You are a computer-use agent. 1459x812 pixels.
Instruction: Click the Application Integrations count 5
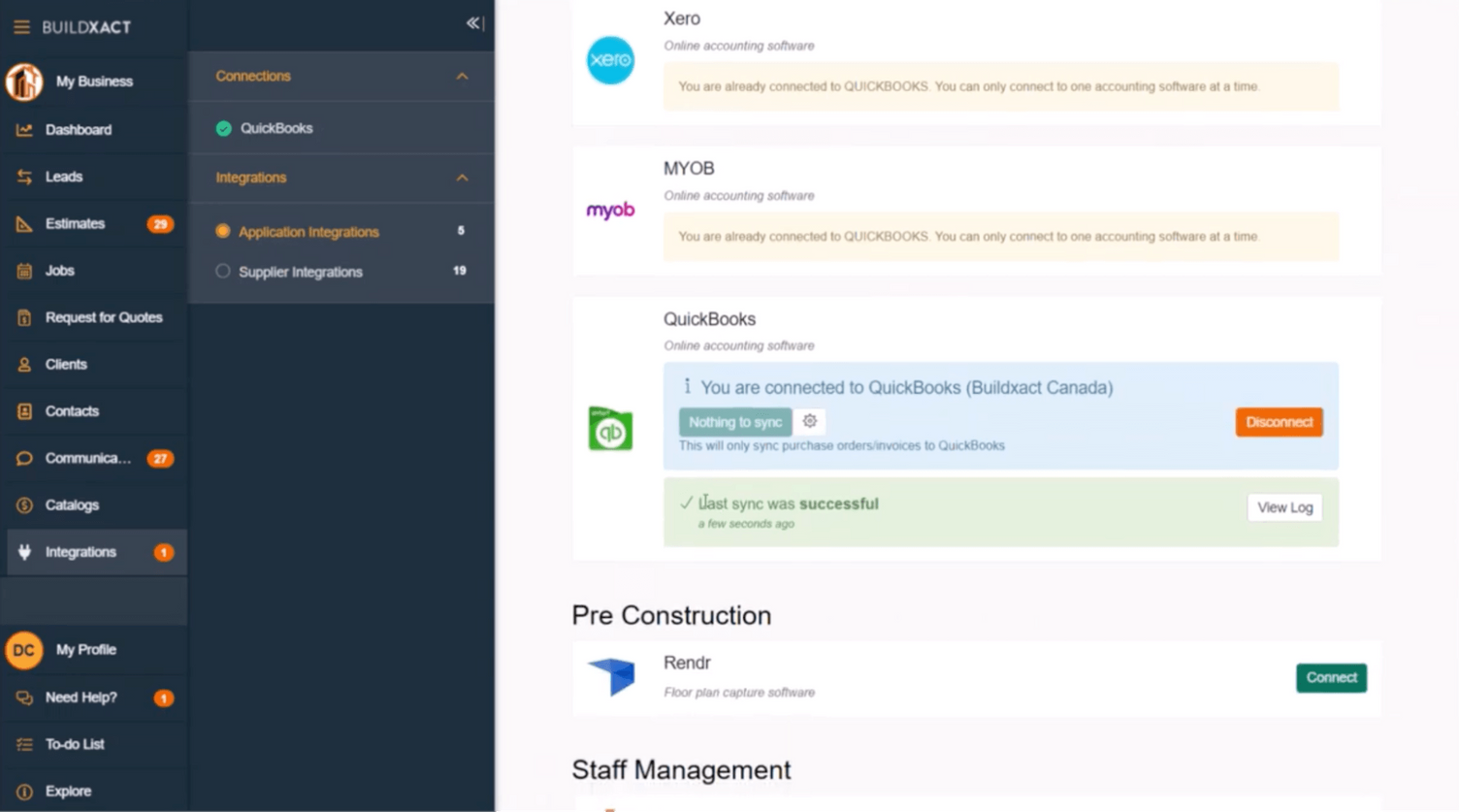(461, 231)
